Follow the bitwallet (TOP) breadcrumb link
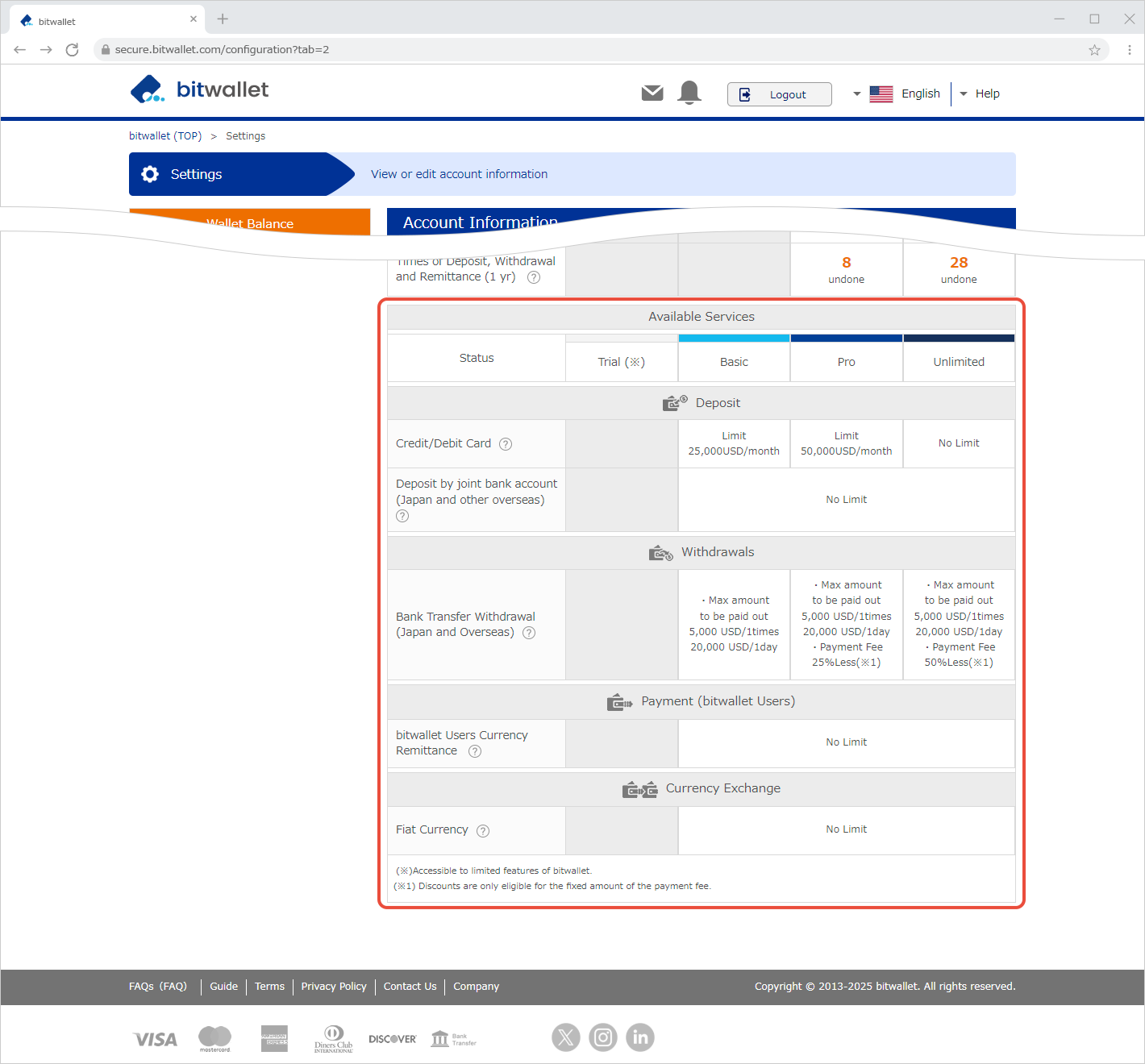Viewport: 1145px width, 1064px height. pyautogui.click(x=165, y=136)
